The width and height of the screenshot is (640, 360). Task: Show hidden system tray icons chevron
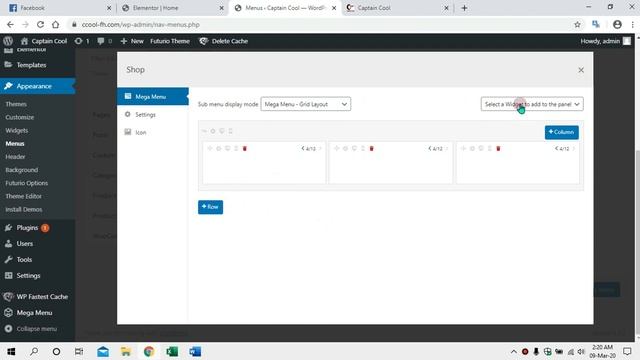coord(513,351)
